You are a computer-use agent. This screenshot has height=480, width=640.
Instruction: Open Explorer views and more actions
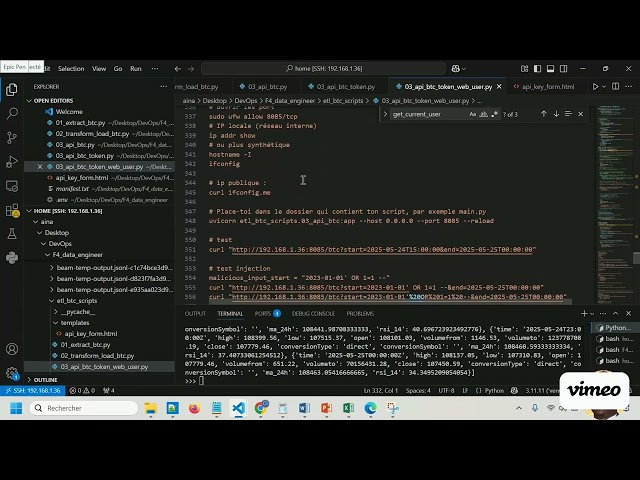coord(164,87)
